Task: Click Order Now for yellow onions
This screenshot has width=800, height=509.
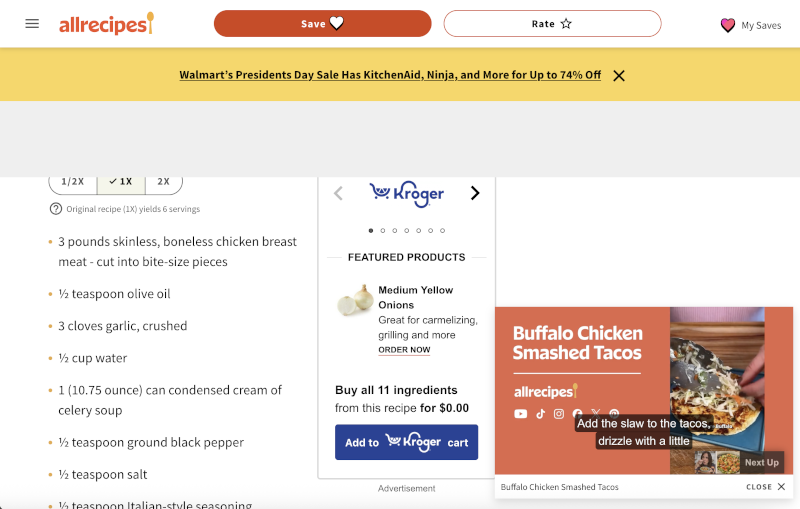Action: pos(404,350)
